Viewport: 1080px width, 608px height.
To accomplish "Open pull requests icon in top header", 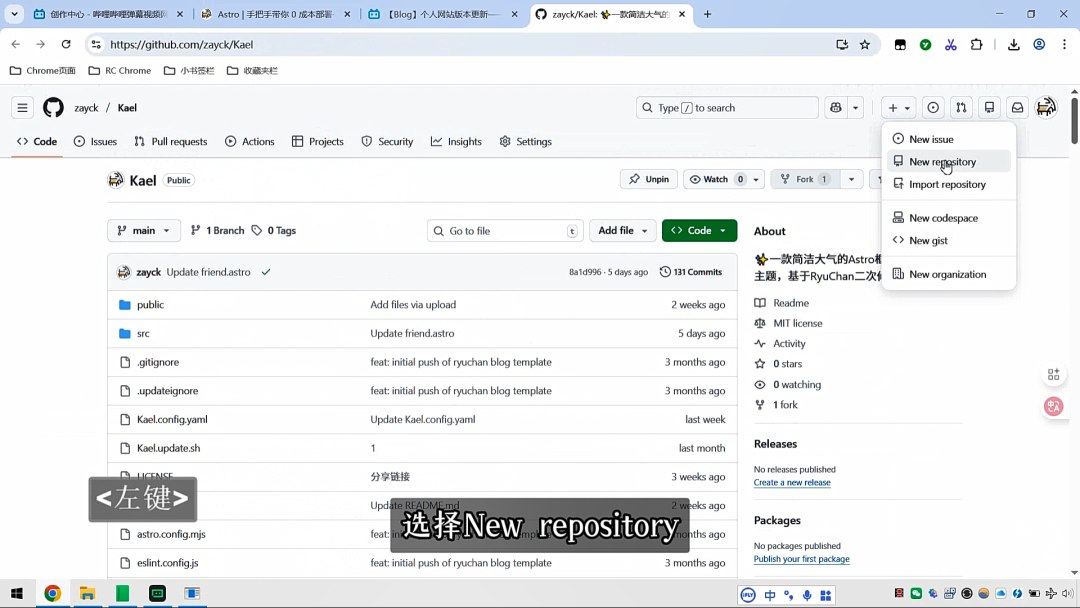I will (x=961, y=108).
